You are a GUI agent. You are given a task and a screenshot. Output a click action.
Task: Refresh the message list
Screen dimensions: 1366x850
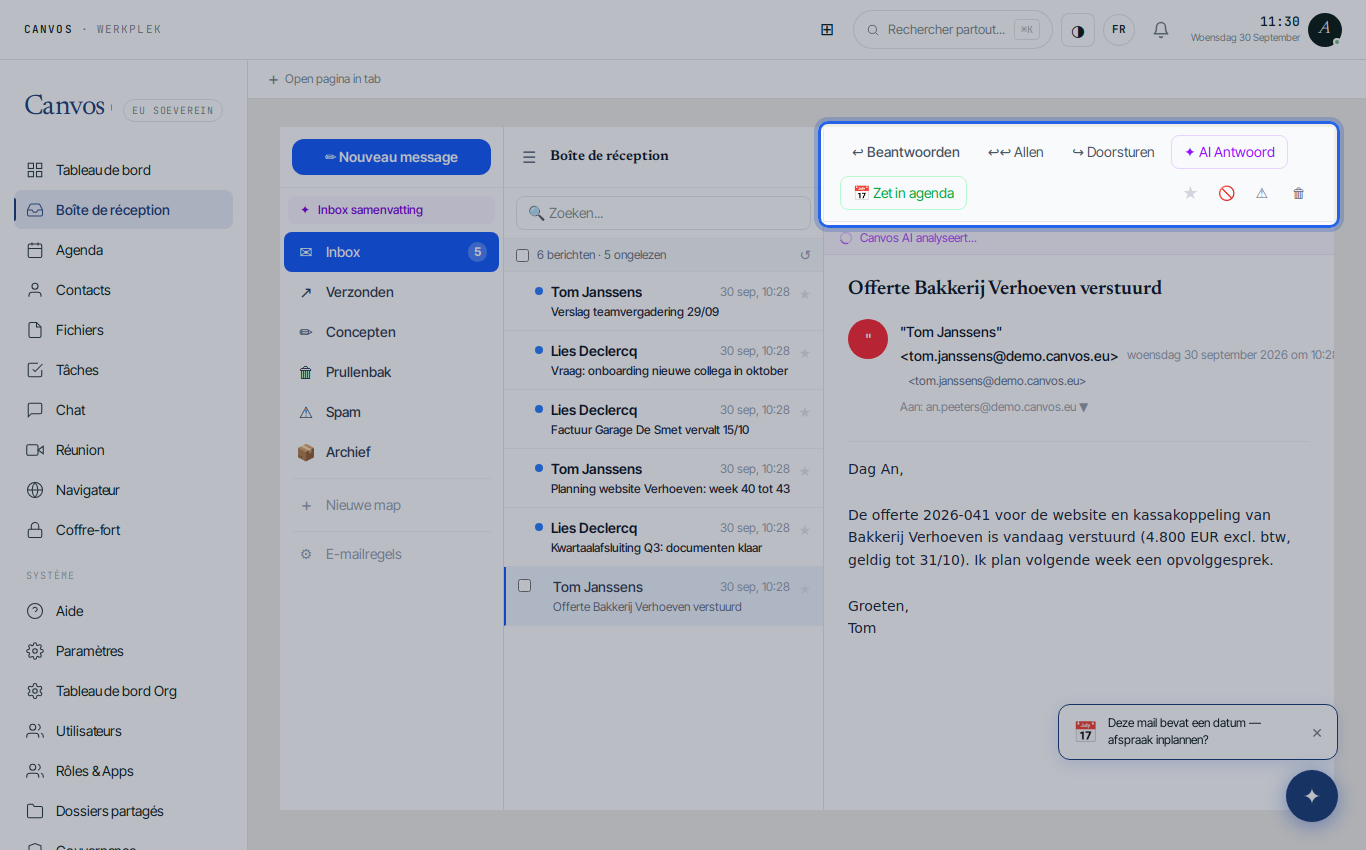point(805,255)
